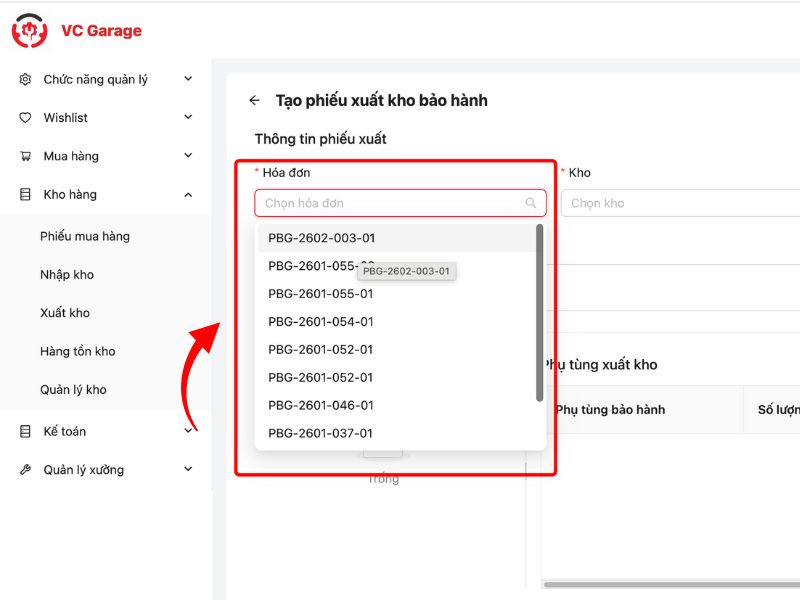
Task: Click the heart icon next to Wishlist
Action: pyautogui.click(x=25, y=117)
